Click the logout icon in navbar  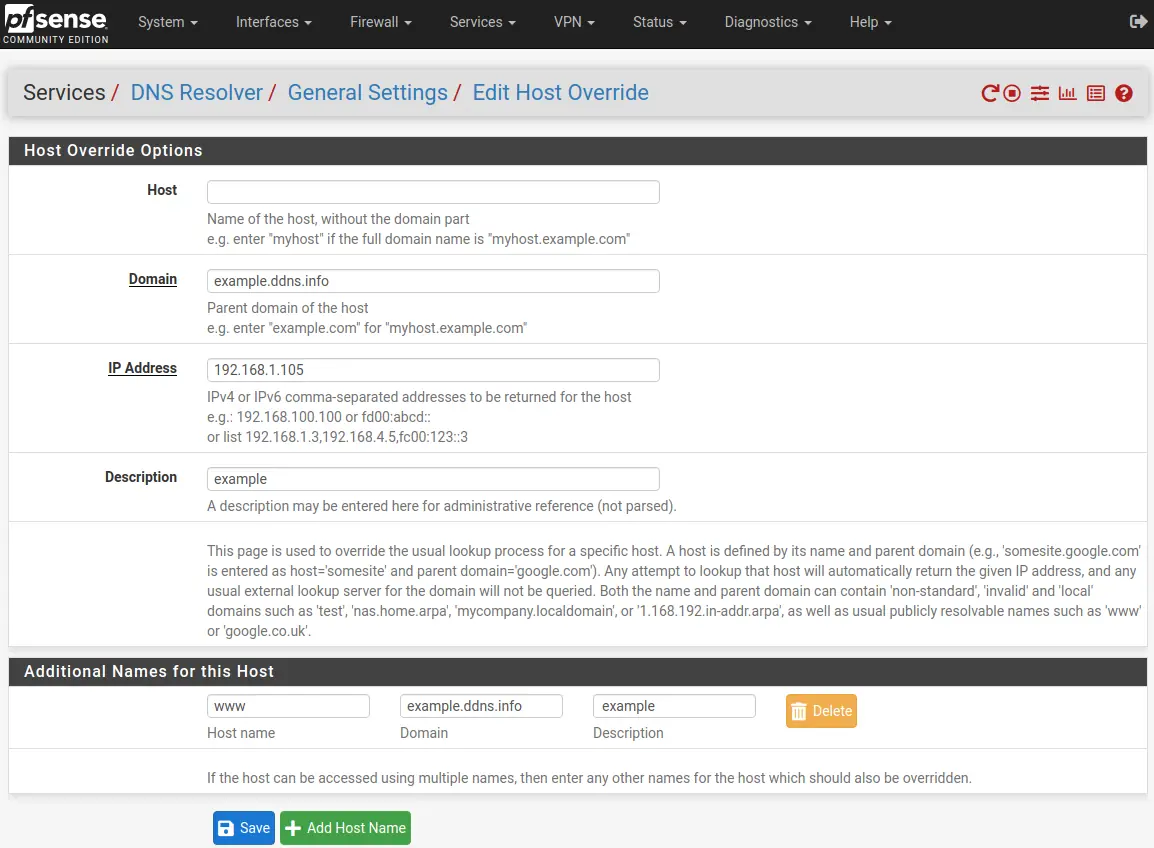[x=1138, y=22]
